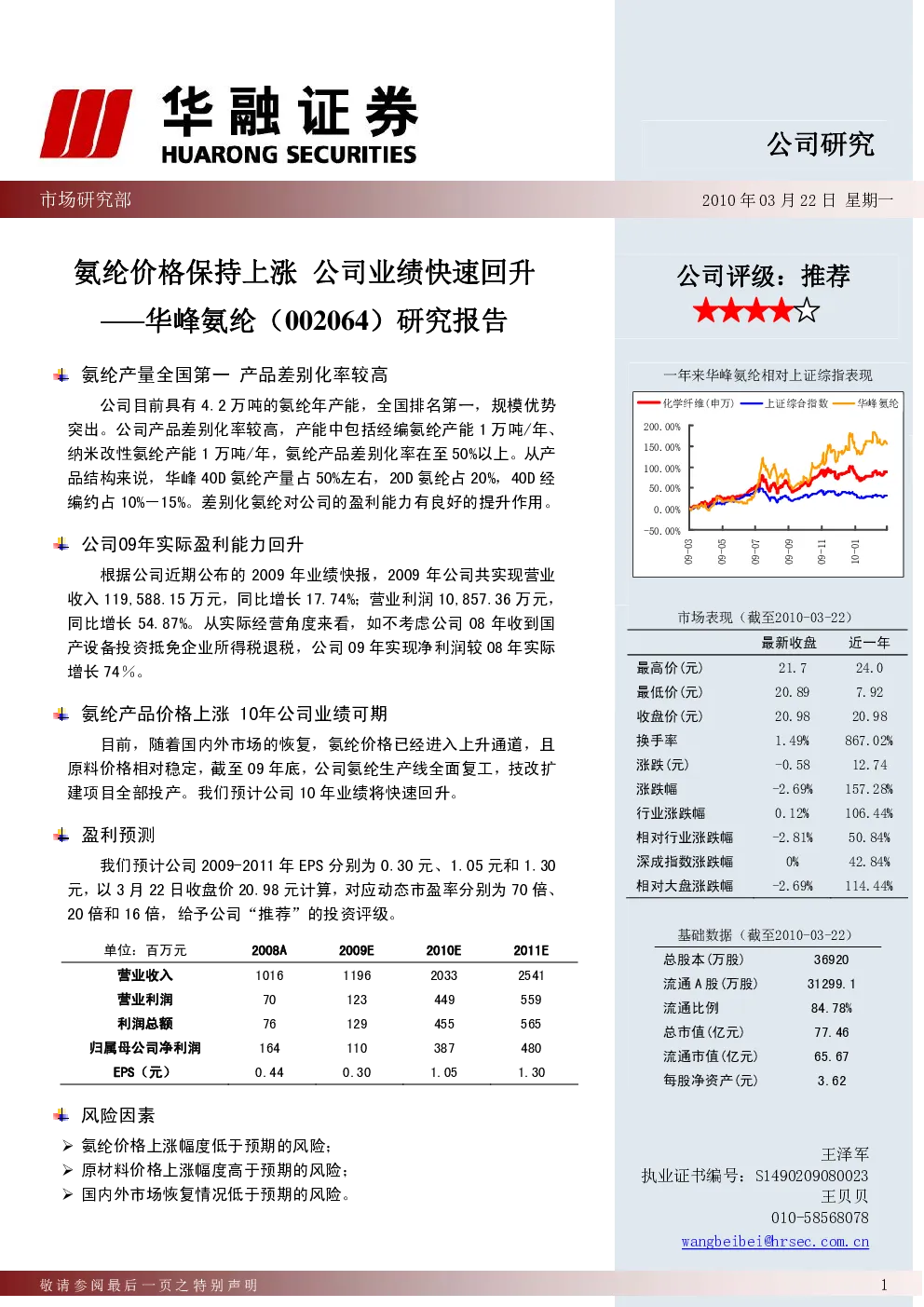
Task: Click the four-star rating graphic
Action: [756, 310]
